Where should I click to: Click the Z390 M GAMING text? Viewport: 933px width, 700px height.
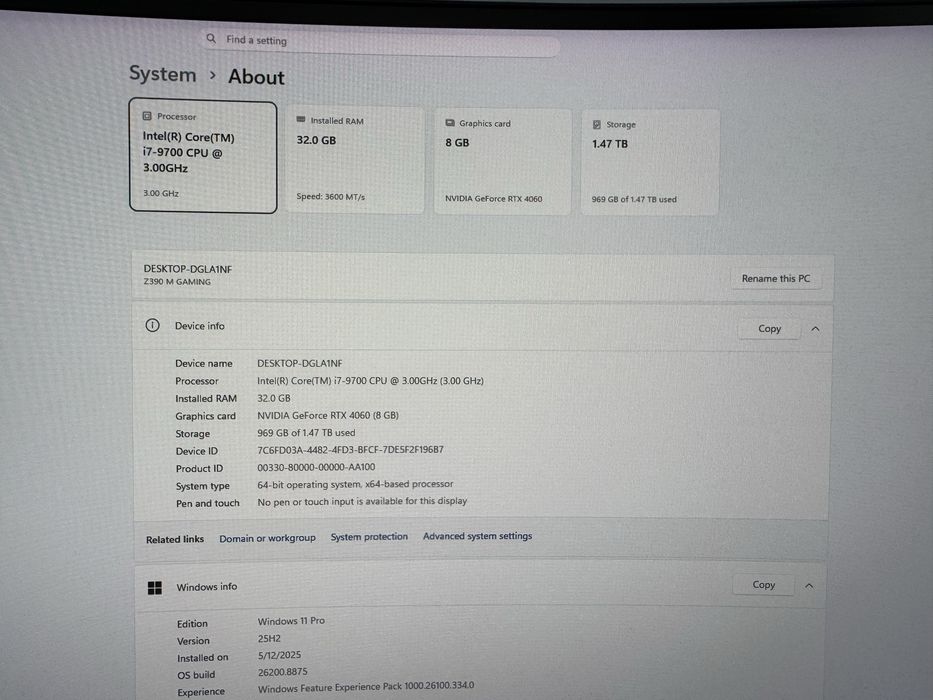coord(177,282)
